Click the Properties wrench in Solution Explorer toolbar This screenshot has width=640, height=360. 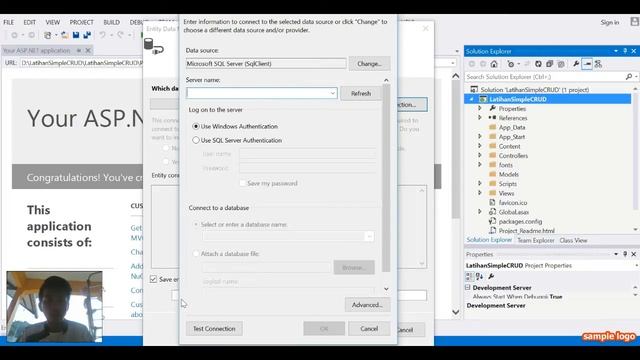(x=576, y=64)
